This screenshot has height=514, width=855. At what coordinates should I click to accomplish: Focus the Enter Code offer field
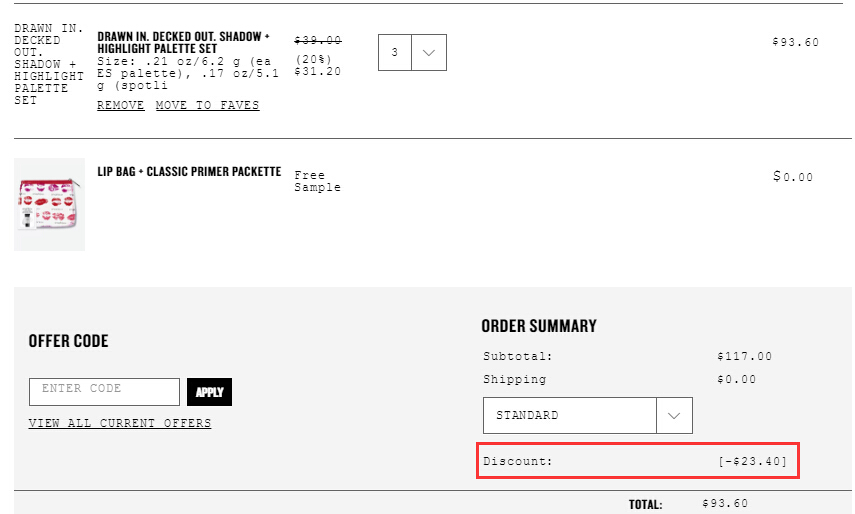coord(104,392)
